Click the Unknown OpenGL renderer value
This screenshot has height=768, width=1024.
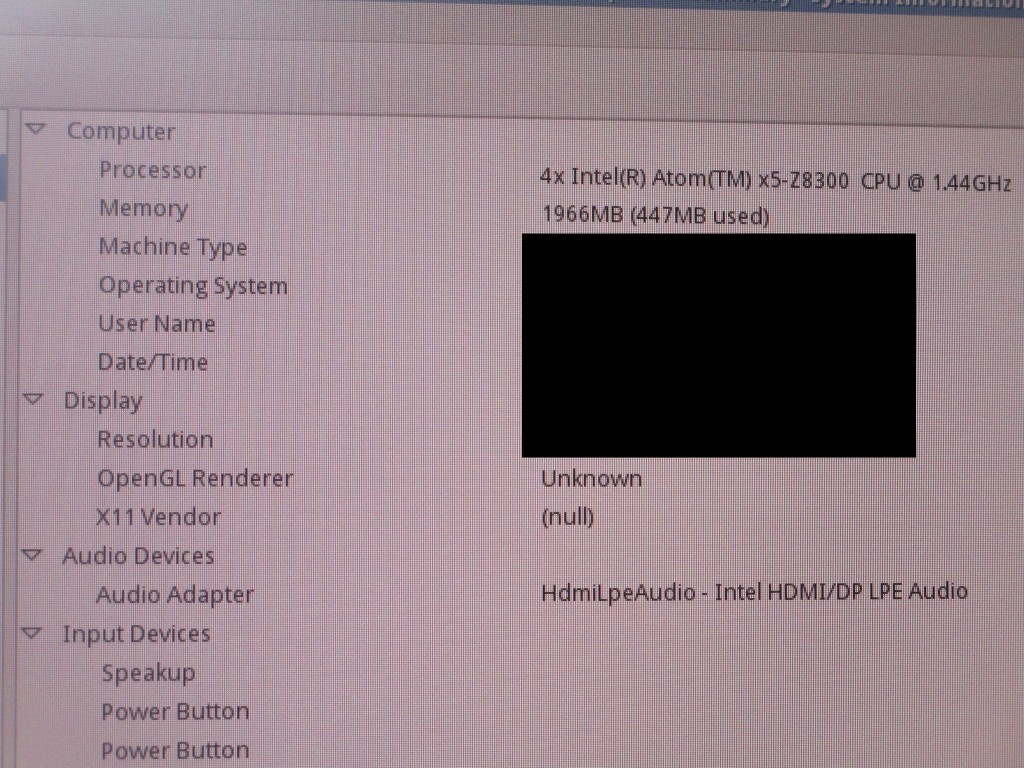tap(591, 479)
